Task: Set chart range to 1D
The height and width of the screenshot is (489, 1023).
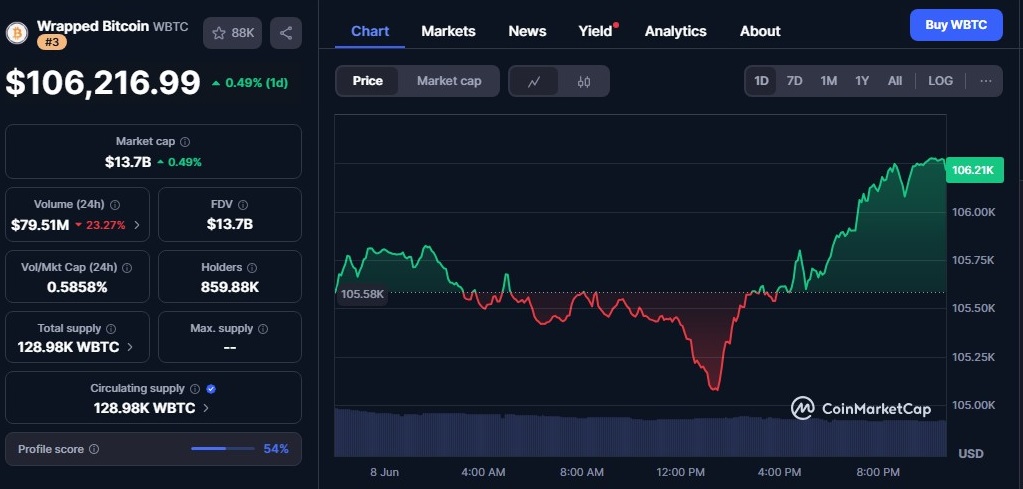Action: click(x=761, y=81)
